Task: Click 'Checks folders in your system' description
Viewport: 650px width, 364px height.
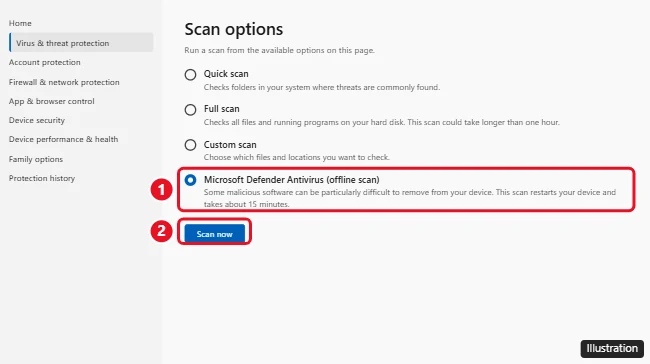Action: coord(322,87)
